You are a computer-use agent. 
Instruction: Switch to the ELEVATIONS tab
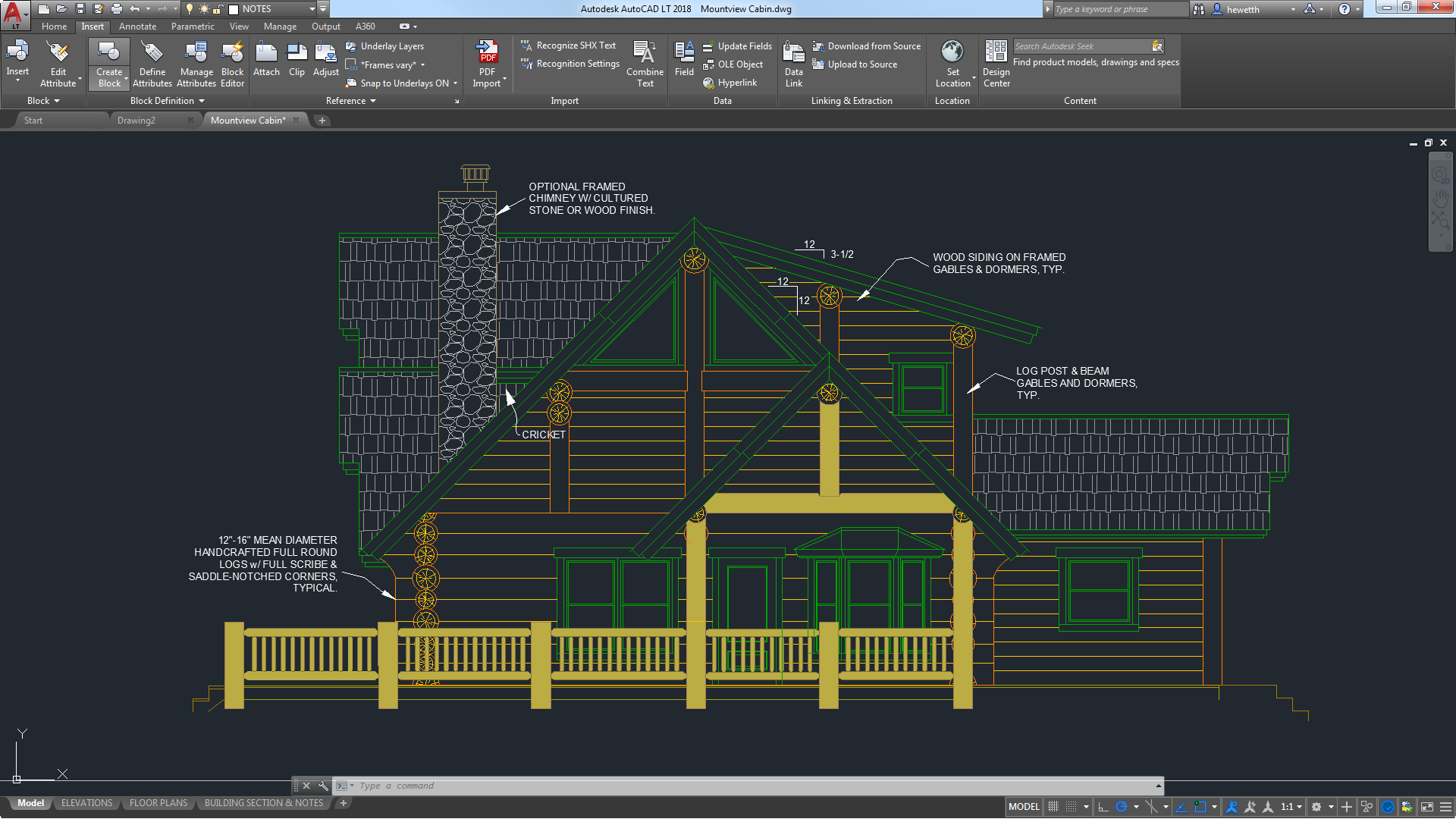click(85, 803)
